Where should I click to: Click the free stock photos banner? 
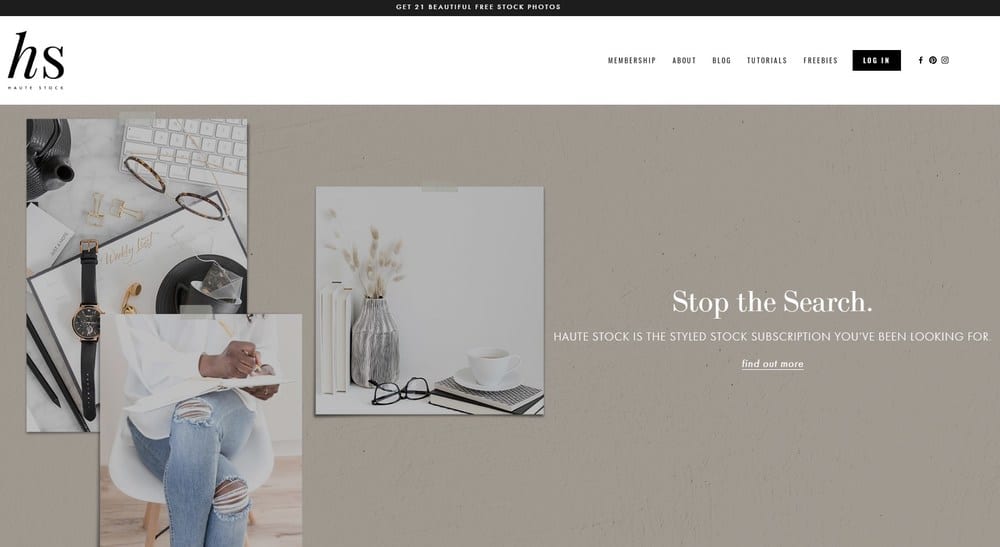point(478,7)
